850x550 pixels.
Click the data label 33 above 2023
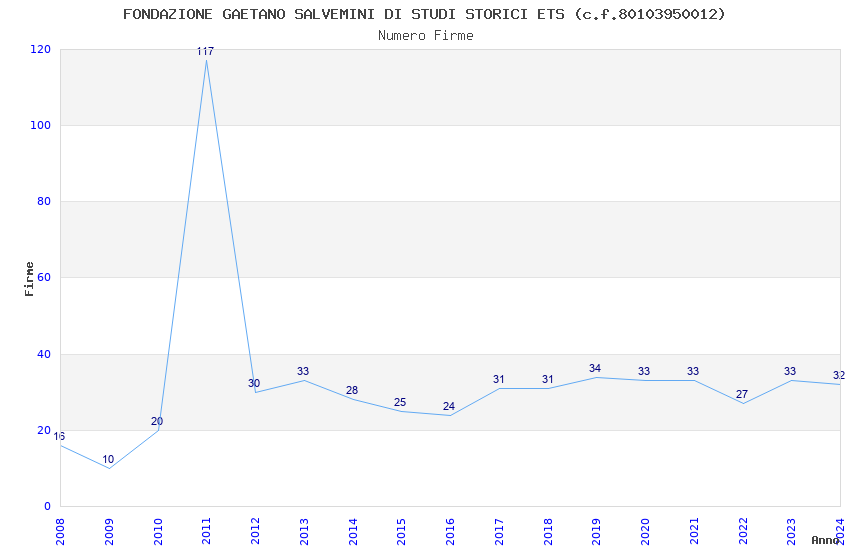(790, 371)
